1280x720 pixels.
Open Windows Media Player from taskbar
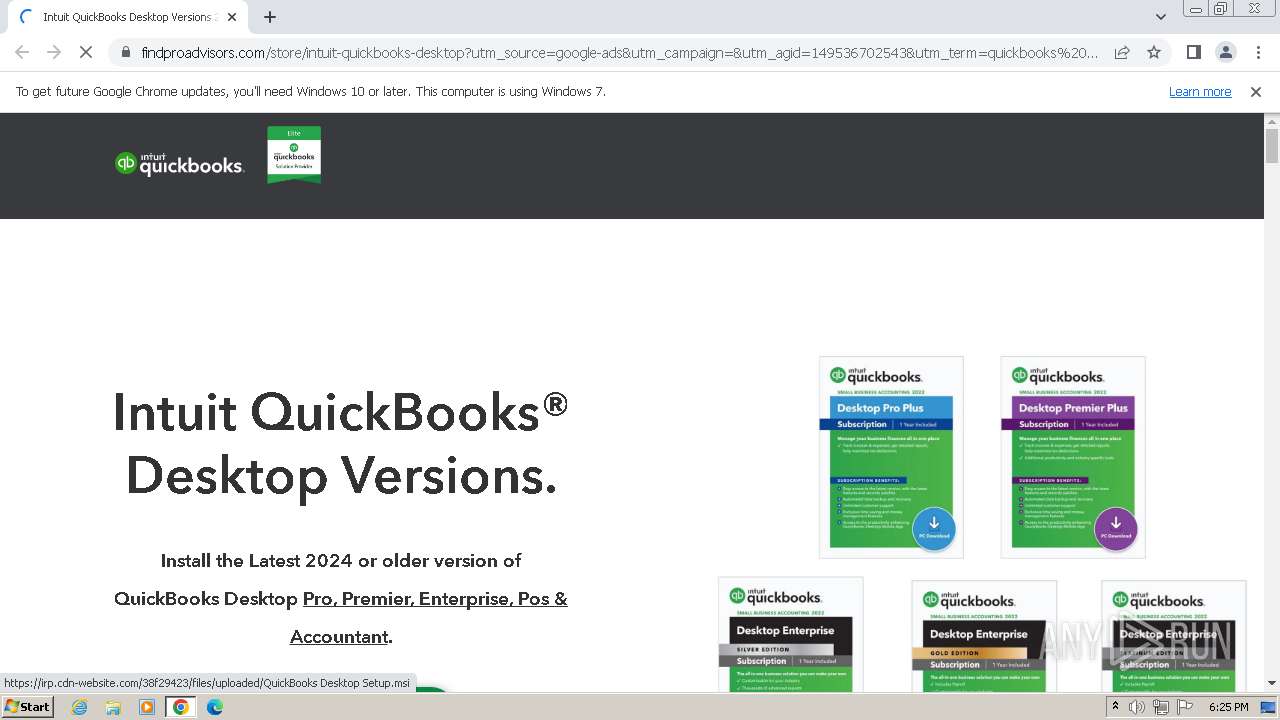(x=147, y=707)
